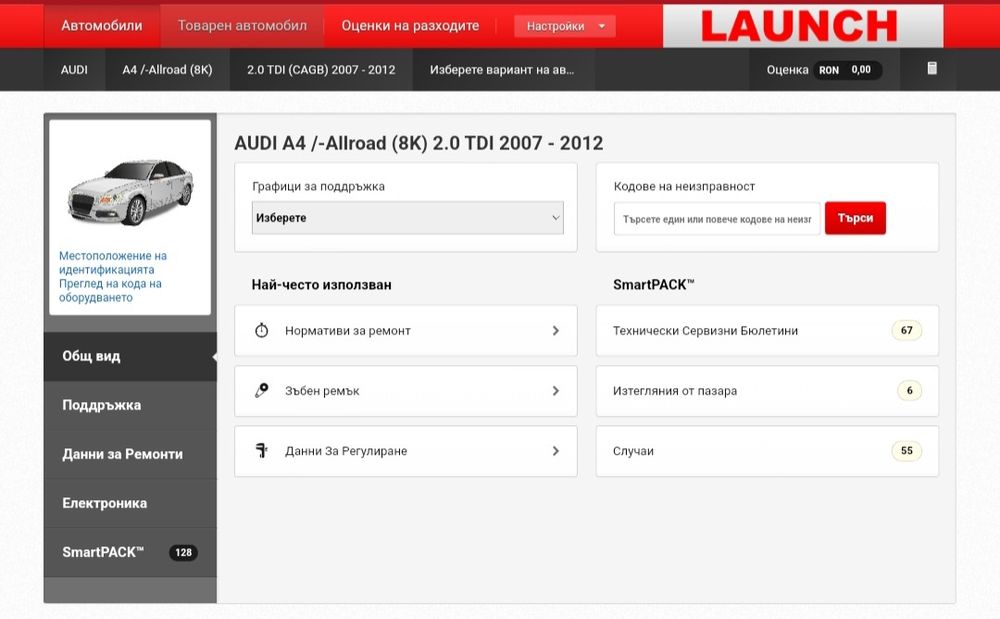Click the AUDI A4 /-Allroad (8K) 2.0 TDI heading
This screenshot has width=1000, height=619.
(418, 143)
